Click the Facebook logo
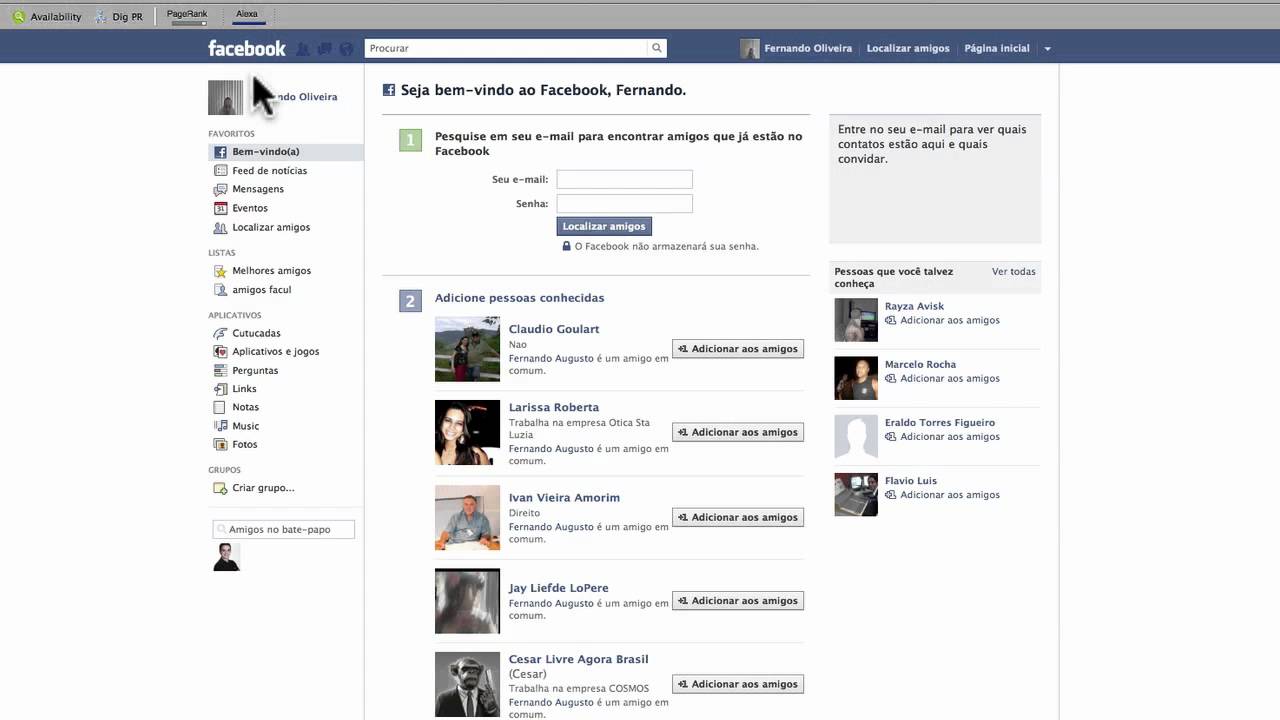The width and height of the screenshot is (1280, 720). [x=247, y=48]
